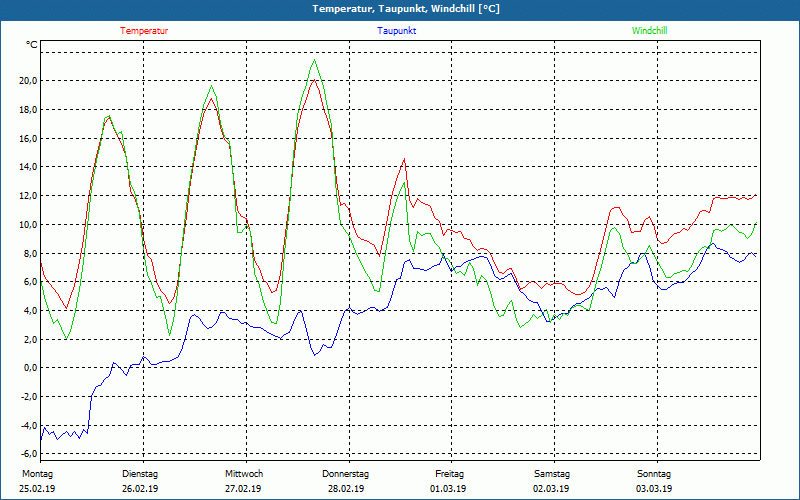The height and width of the screenshot is (500, 800).
Task: Click the Mittwoch day label
Action: (x=244, y=474)
